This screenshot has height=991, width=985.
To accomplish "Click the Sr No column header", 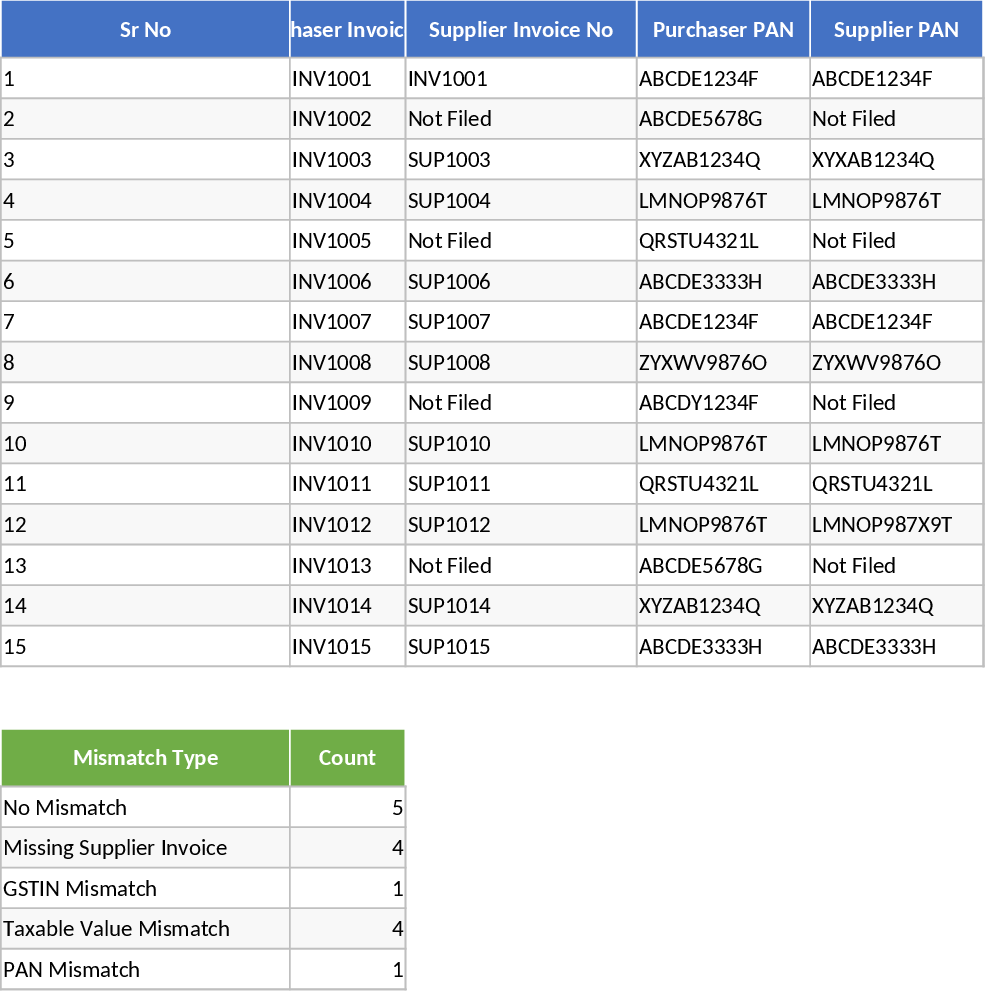I will tap(145, 29).
